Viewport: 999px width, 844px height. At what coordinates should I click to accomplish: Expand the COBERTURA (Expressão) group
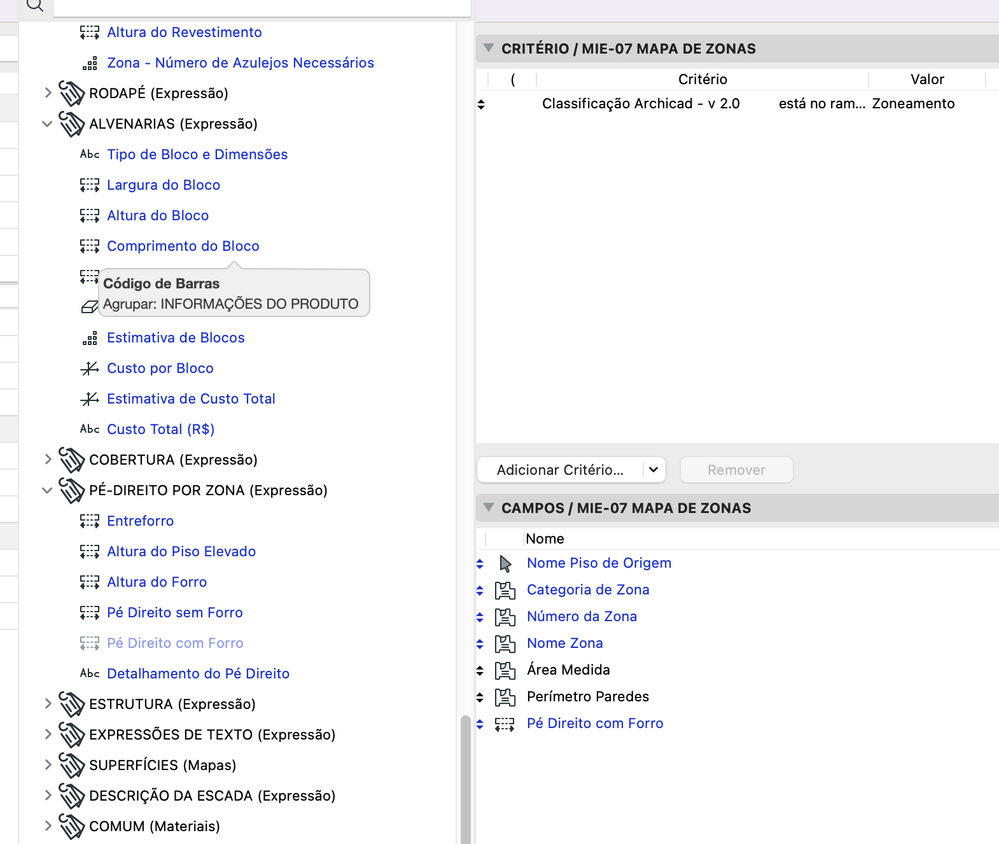click(48, 459)
